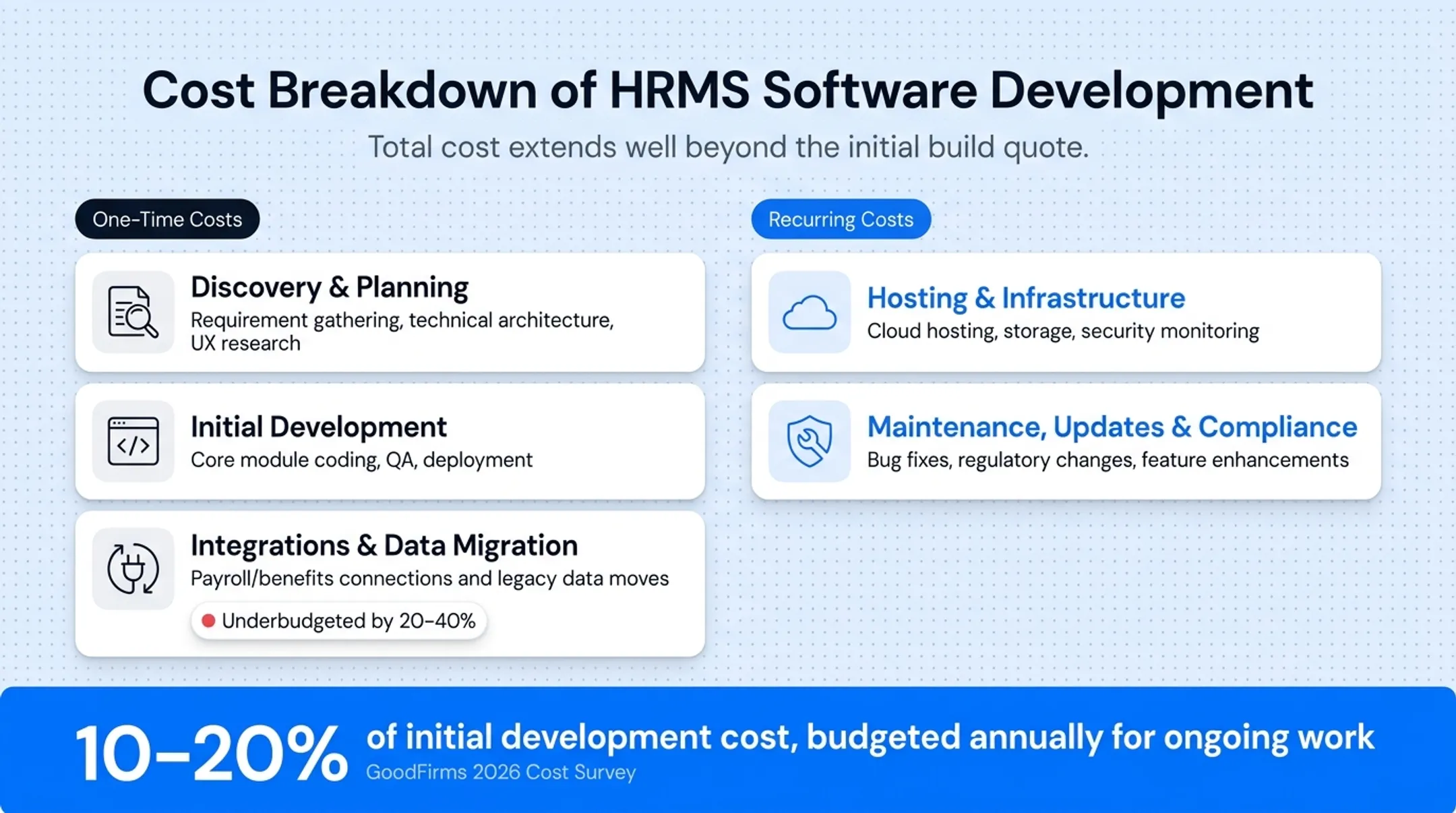Click the GoodFirms 2026 Cost Survey citation
This screenshot has width=1456, height=813.
point(501,773)
